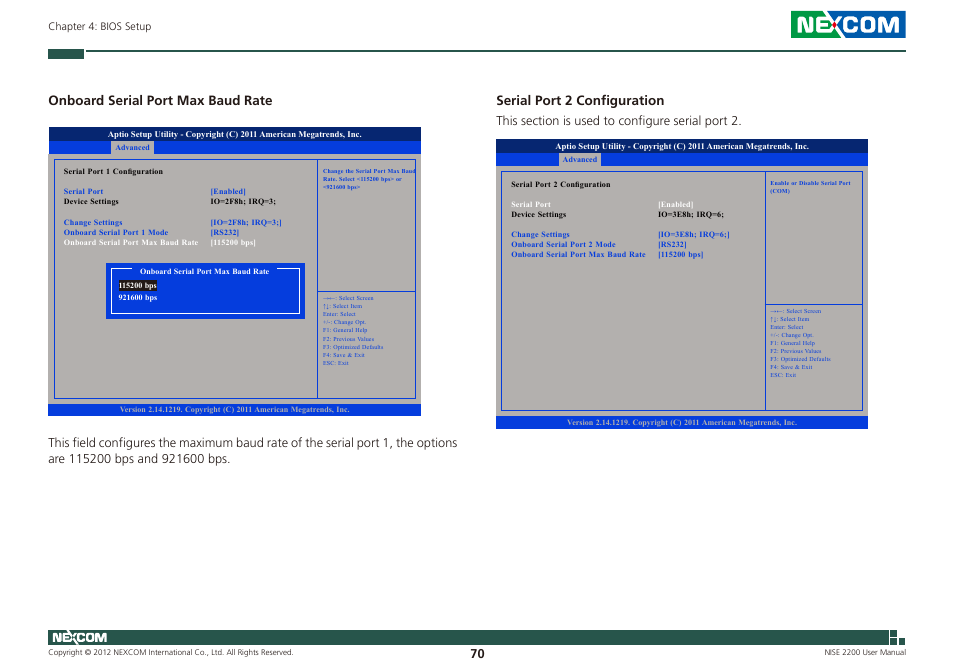The height and width of the screenshot is (672, 954).
Task: Select Change Settings in Serial Port 1 screen
Action: click(93, 222)
